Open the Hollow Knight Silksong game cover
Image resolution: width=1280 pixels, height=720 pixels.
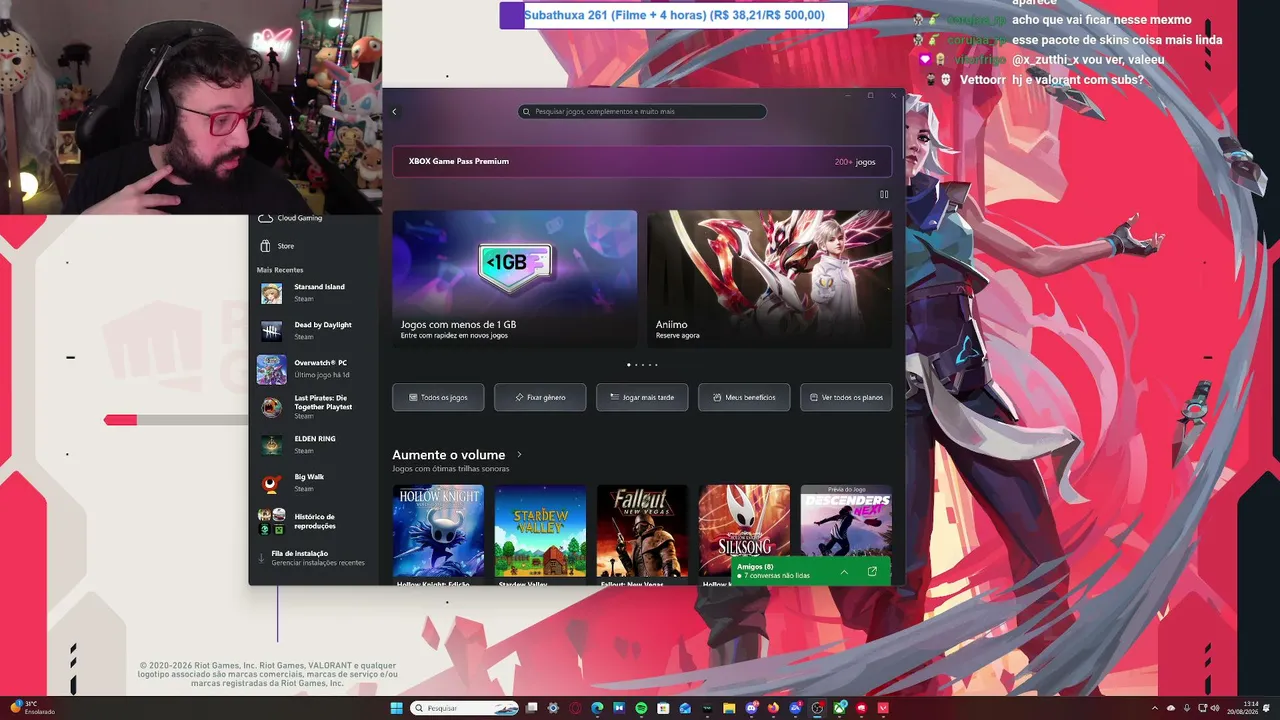tap(744, 522)
